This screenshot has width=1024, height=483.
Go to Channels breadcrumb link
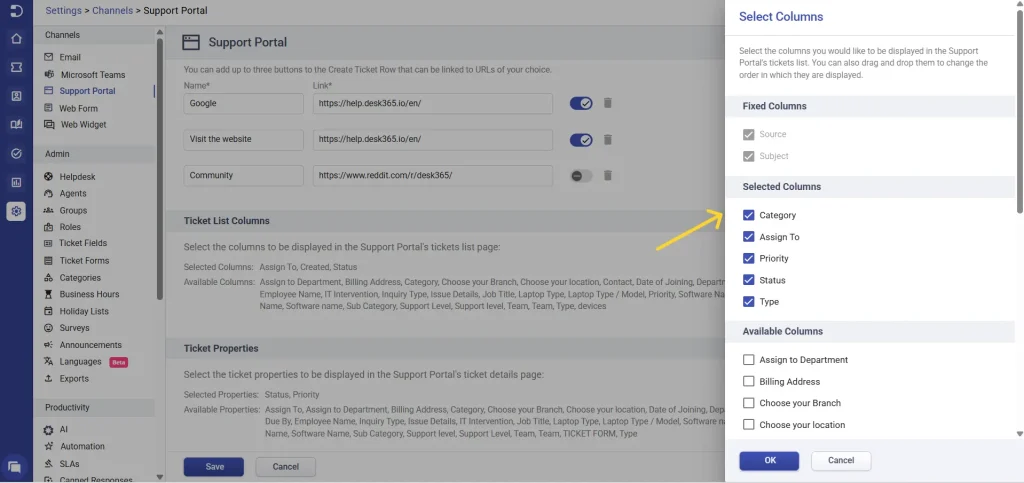click(113, 10)
